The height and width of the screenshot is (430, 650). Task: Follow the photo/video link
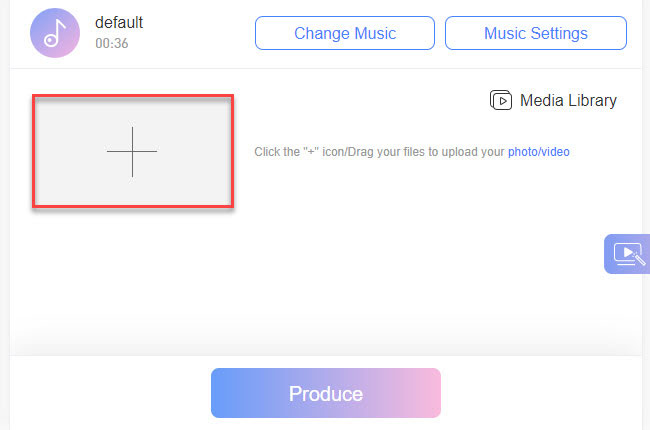(539, 152)
